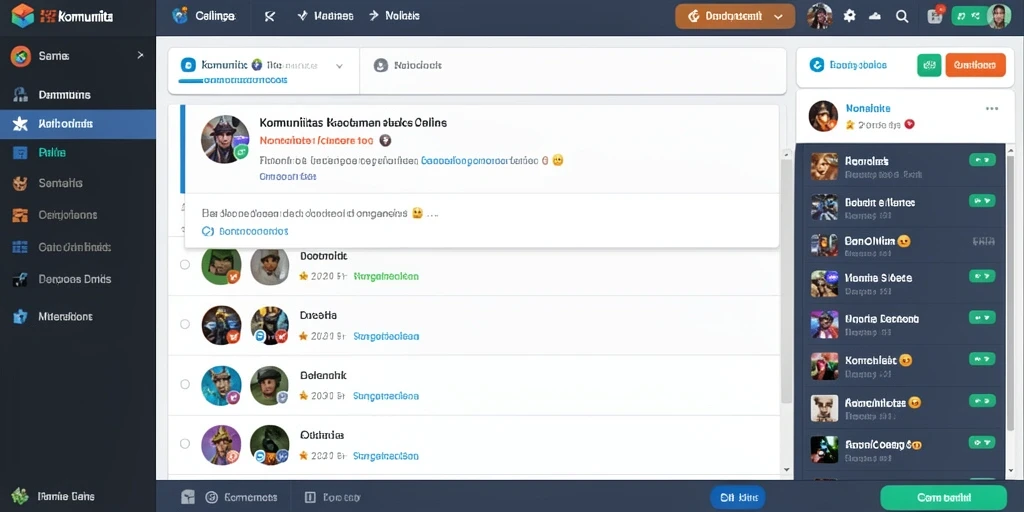Screen dimensions: 1024x512
Task: Open the settings gear in top bar
Action: pyautogui.click(x=850, y=16)
